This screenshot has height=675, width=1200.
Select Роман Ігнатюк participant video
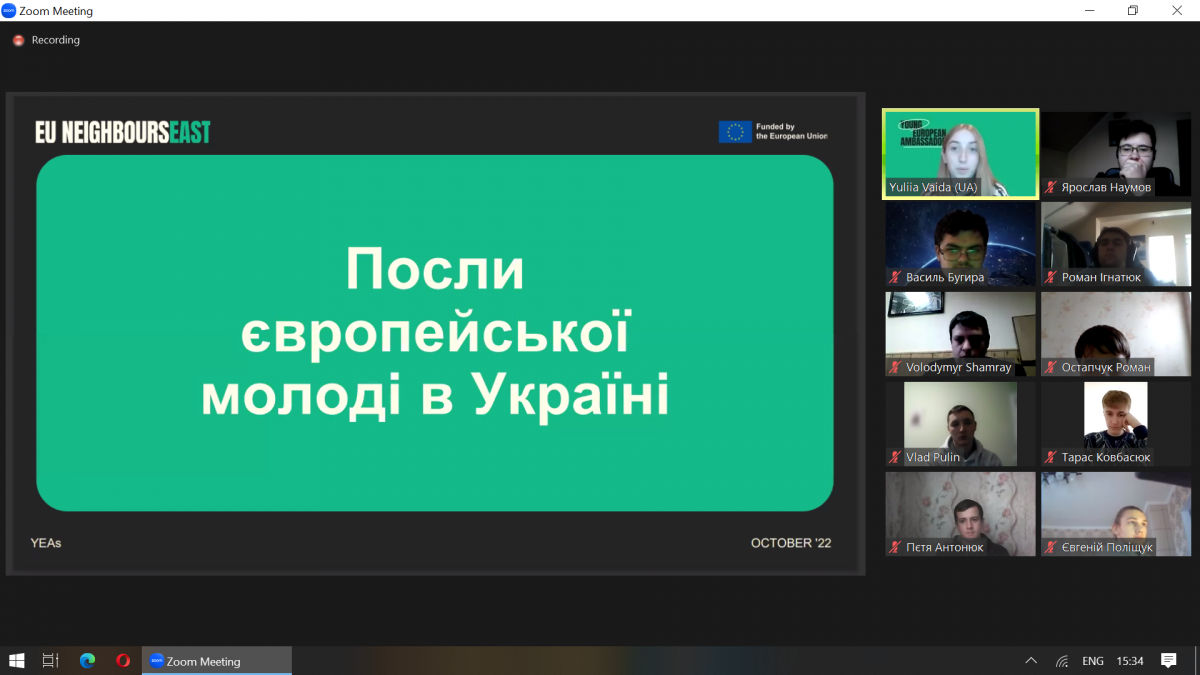coord(1116,244)
